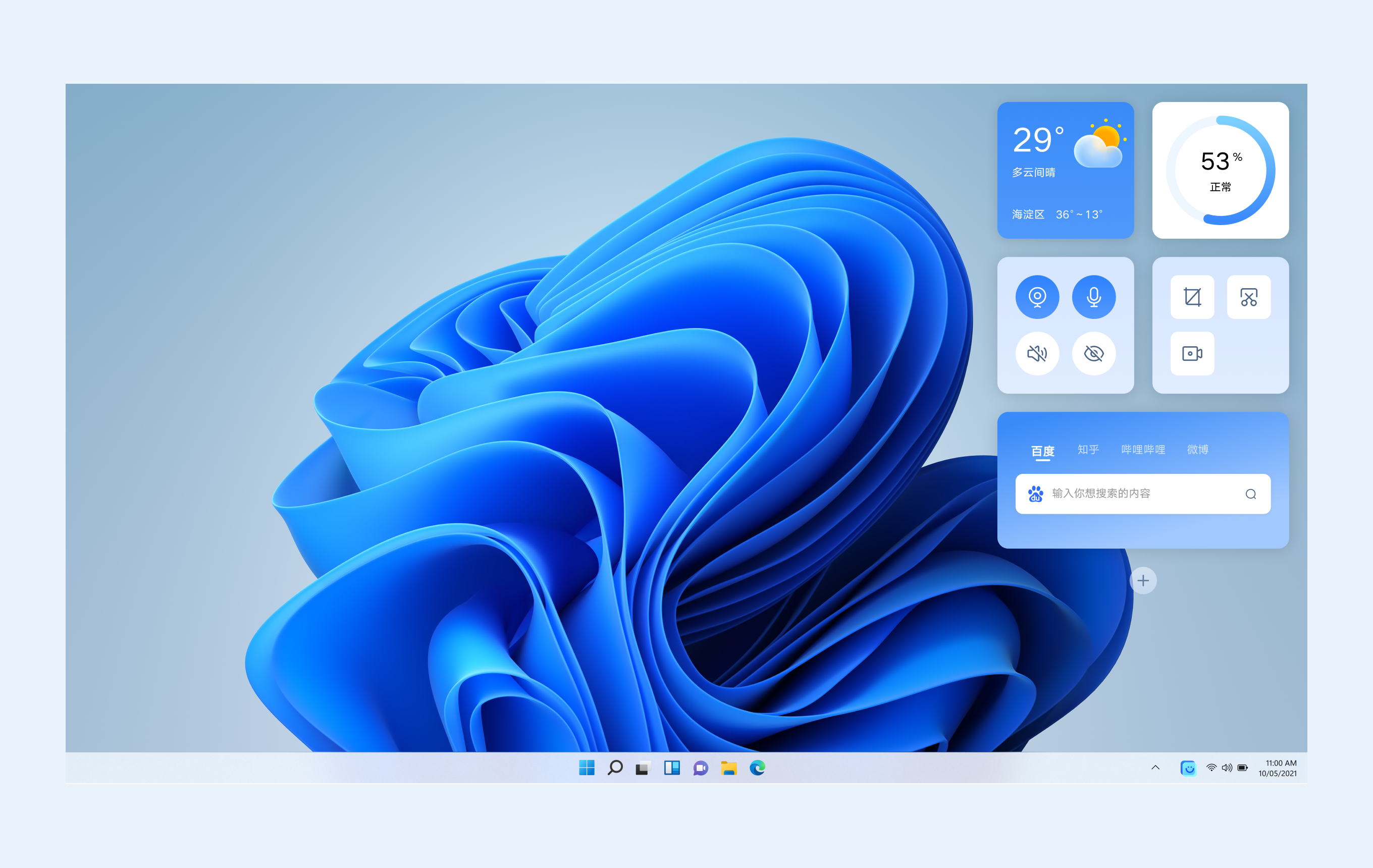Expand the hidden tray icons chevron
1373x868 pixels.
click(x=1155, y=768)
